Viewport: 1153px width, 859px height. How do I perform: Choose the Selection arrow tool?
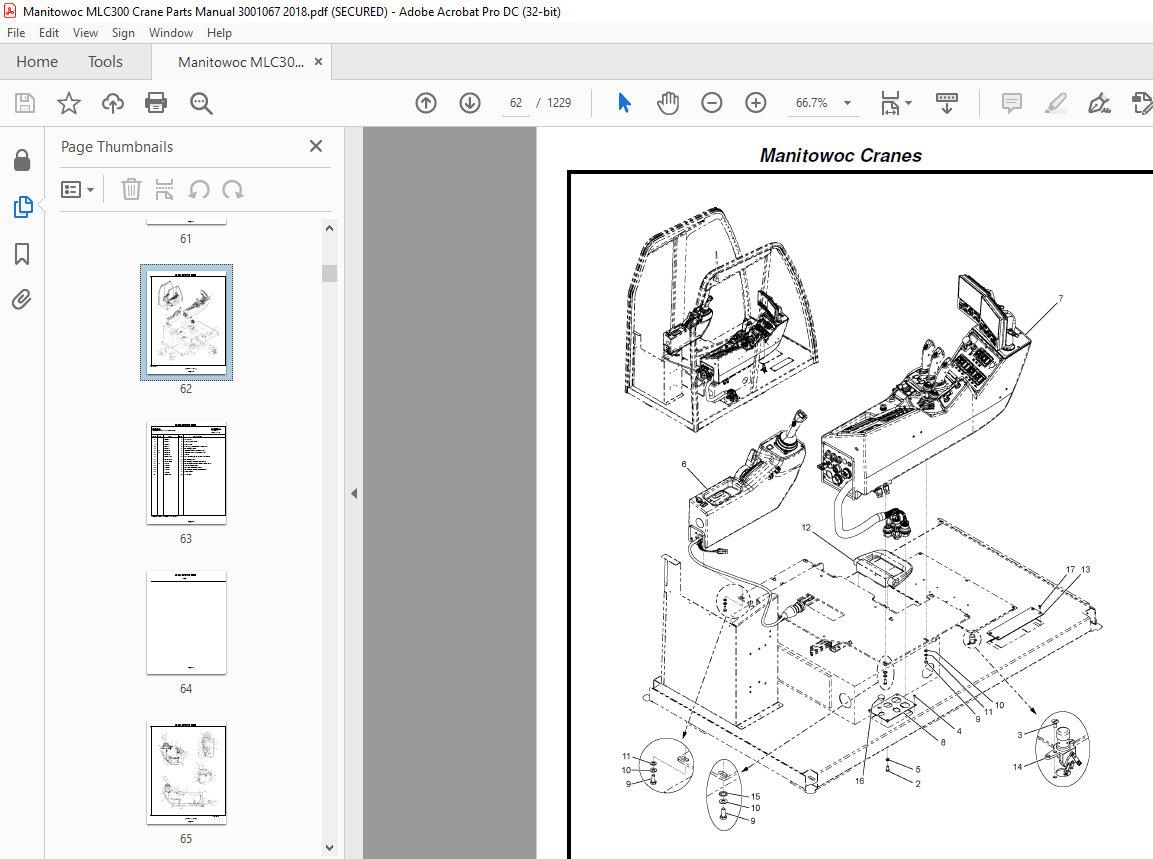coord(624,103)
